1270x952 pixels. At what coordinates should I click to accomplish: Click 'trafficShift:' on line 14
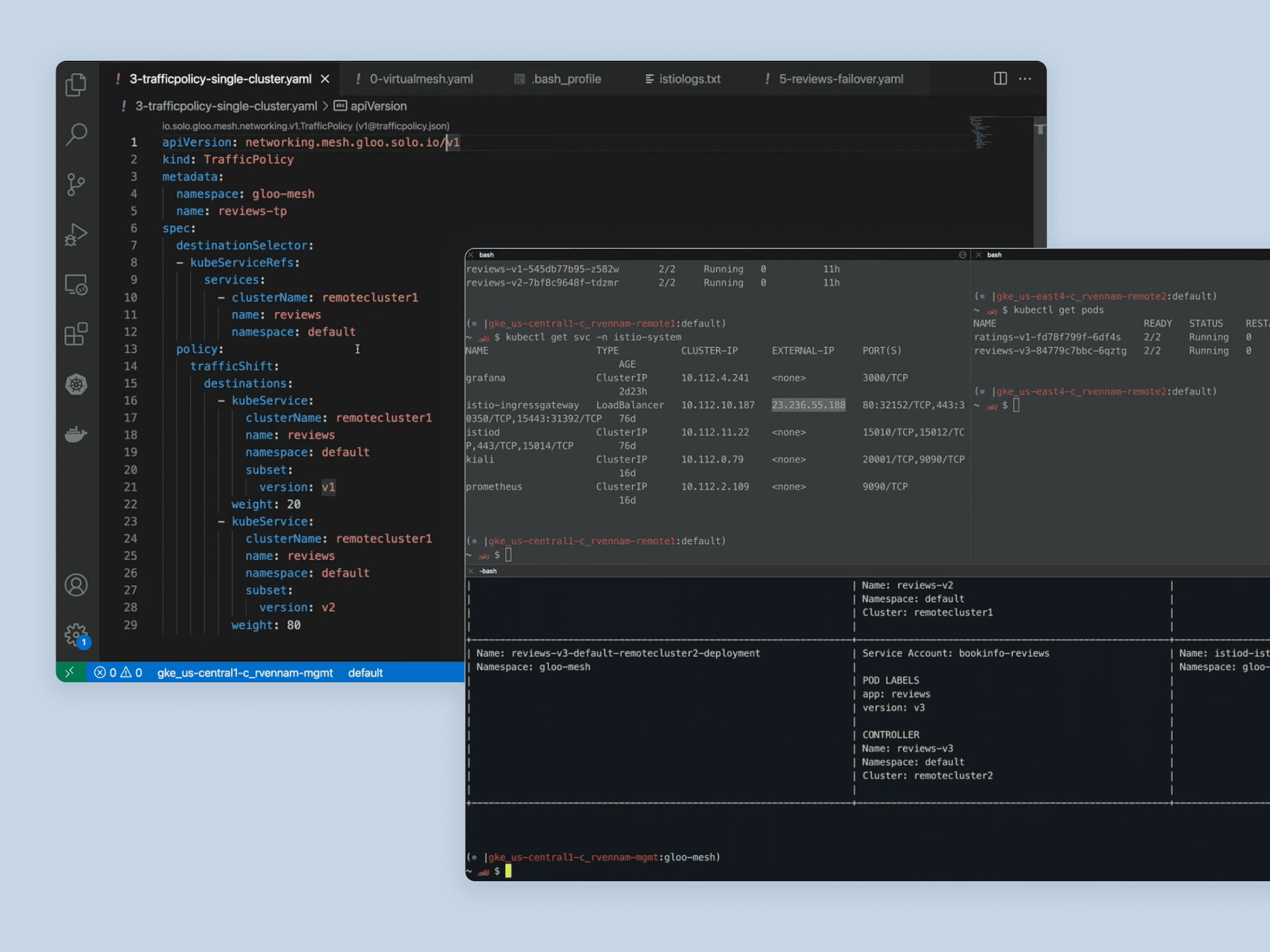235,366
